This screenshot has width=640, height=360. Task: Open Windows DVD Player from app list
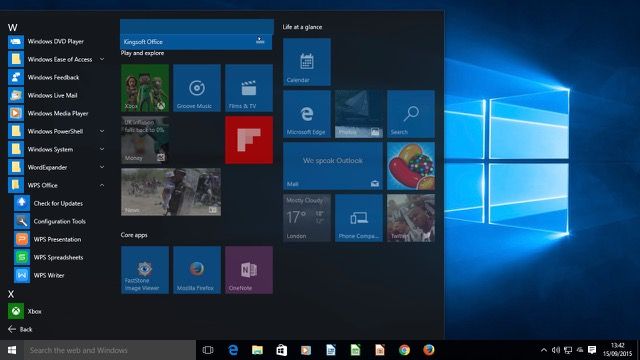click(56, 41)
